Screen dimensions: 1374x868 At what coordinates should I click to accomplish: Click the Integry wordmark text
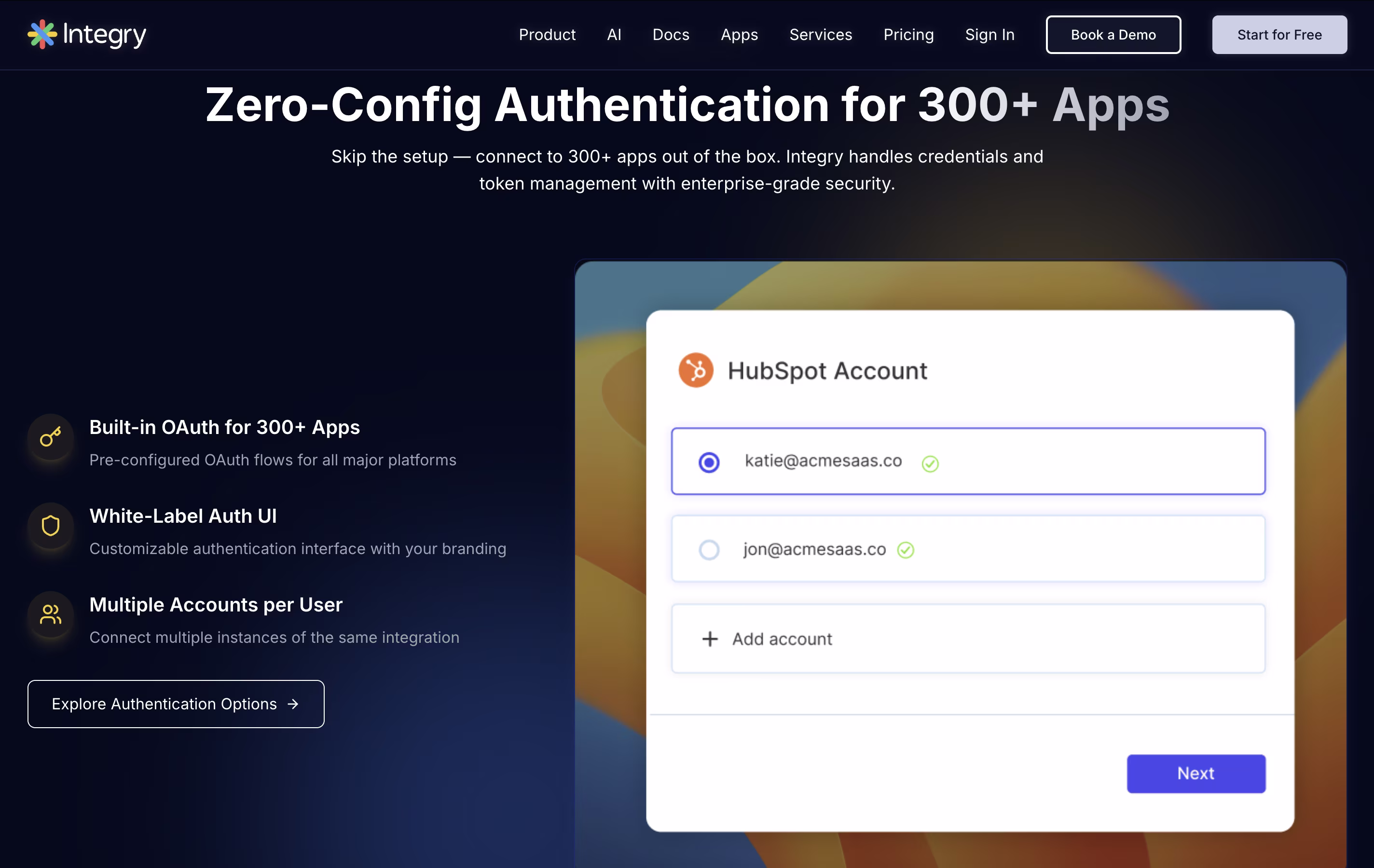pyautogui.click(x=104, y=35)
